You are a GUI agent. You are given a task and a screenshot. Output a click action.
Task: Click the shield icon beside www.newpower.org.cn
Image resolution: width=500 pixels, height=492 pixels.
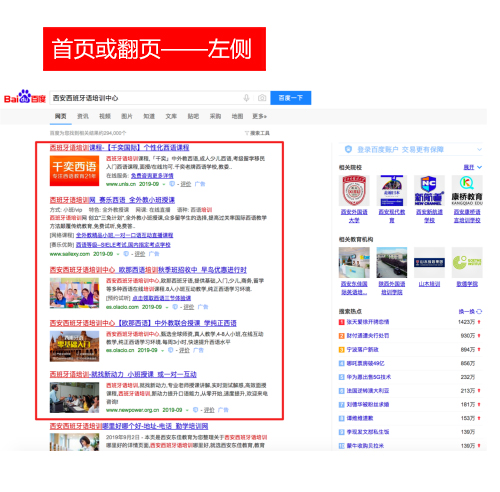[196, 410]
